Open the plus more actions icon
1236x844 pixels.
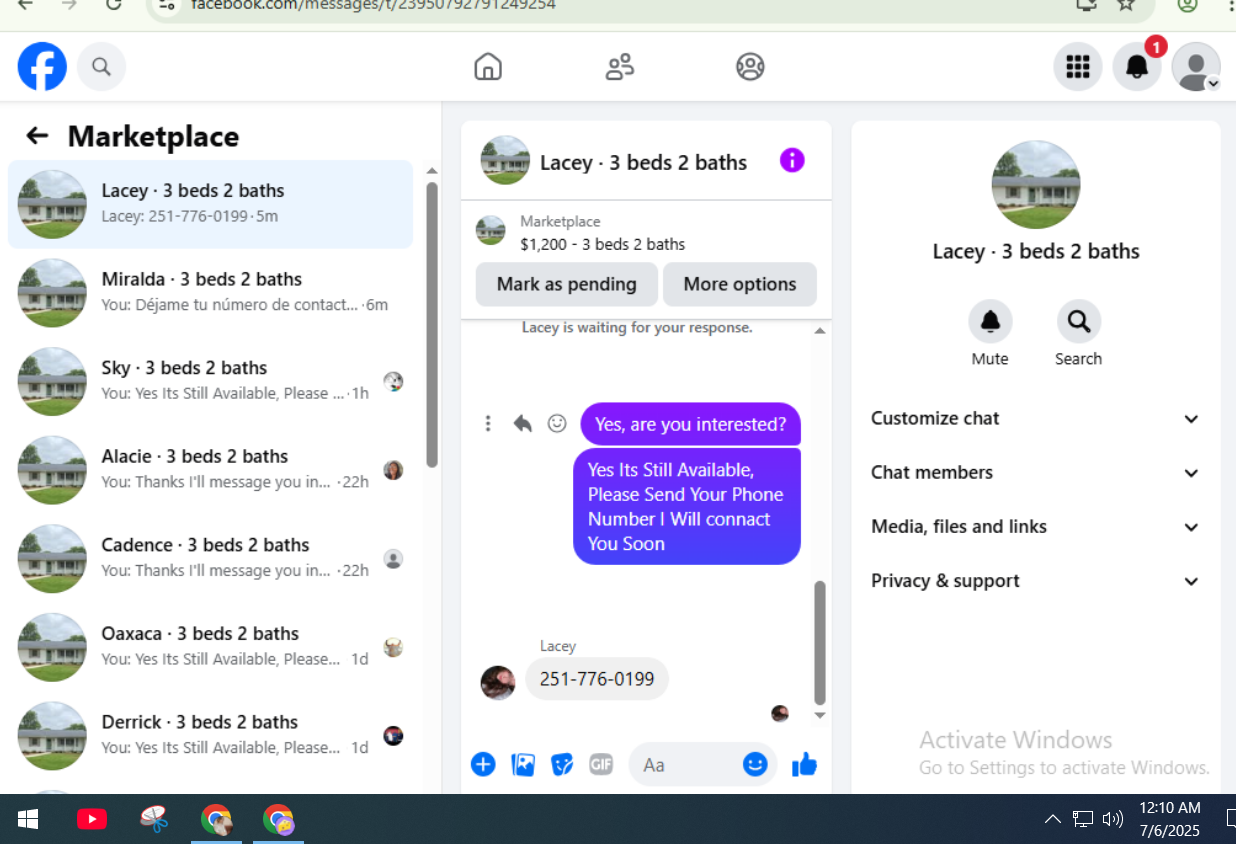483,765
